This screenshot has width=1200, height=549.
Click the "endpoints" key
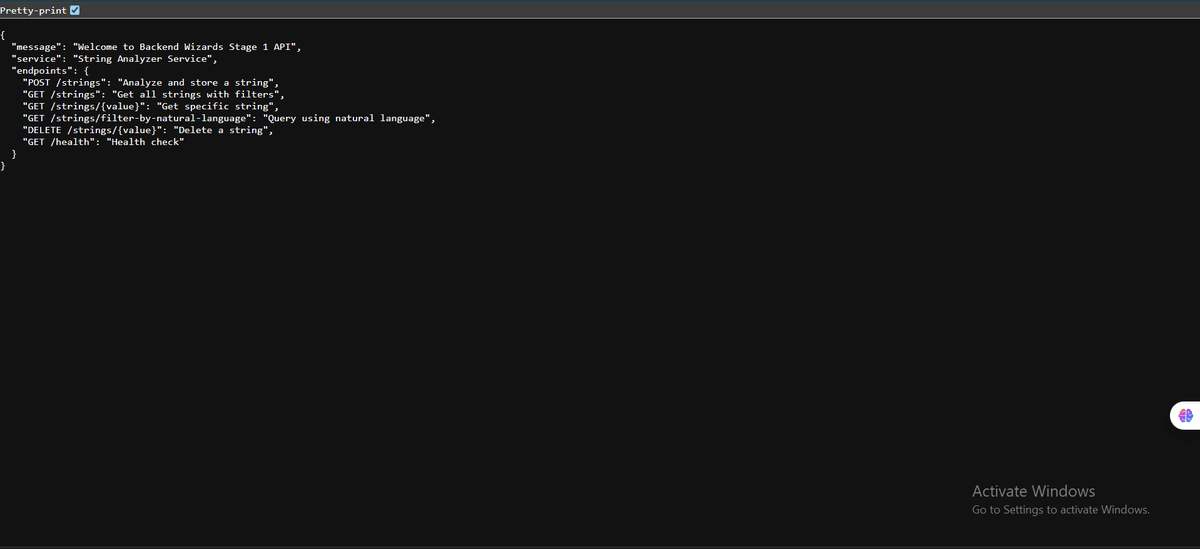pyautogui.click(x=43, y=71)
